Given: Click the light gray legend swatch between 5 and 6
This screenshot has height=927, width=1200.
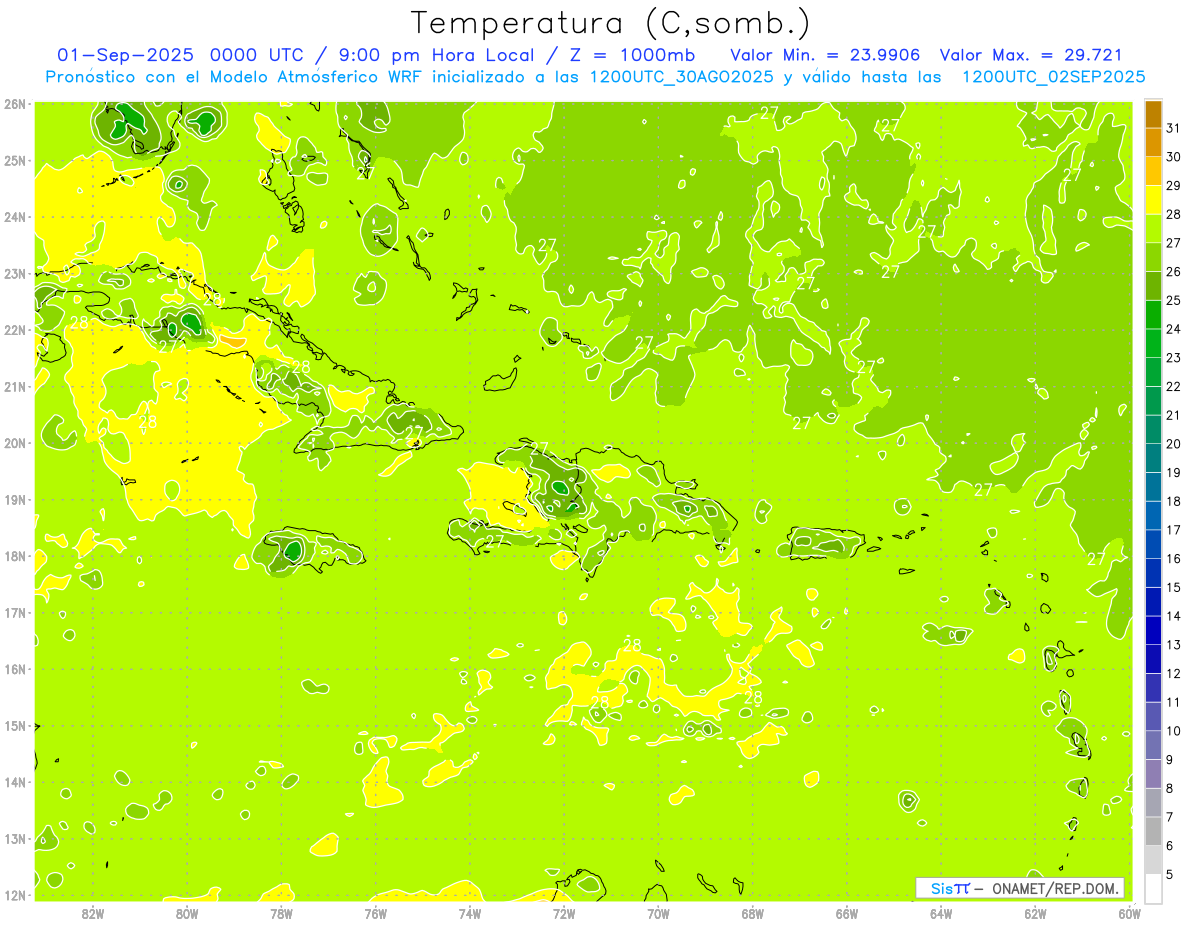Looking at the screenshot, I should (1153, 859).
